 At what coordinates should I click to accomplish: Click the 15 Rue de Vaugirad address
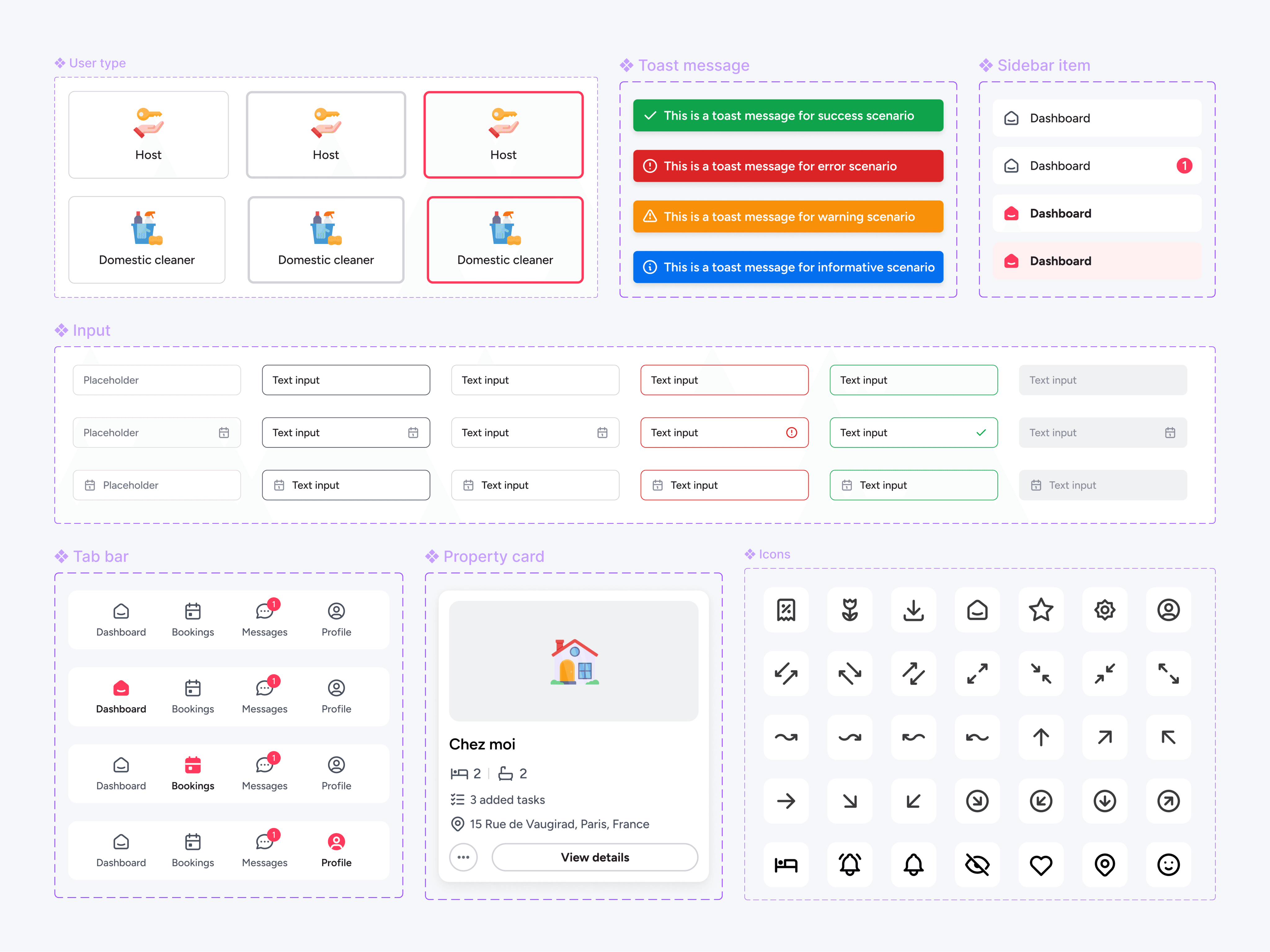[x=560, y=824]
